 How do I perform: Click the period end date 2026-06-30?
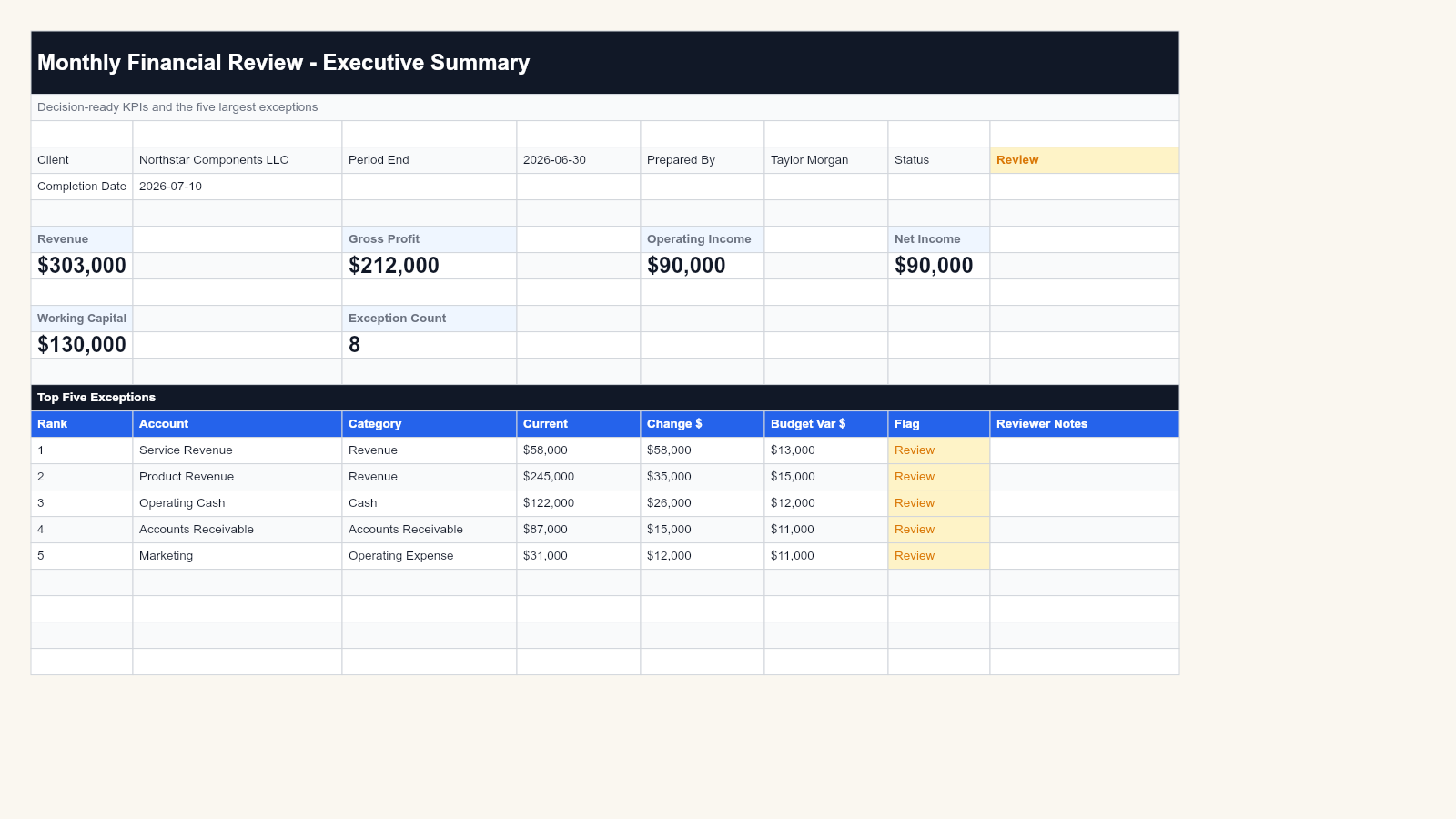point(579,160)
